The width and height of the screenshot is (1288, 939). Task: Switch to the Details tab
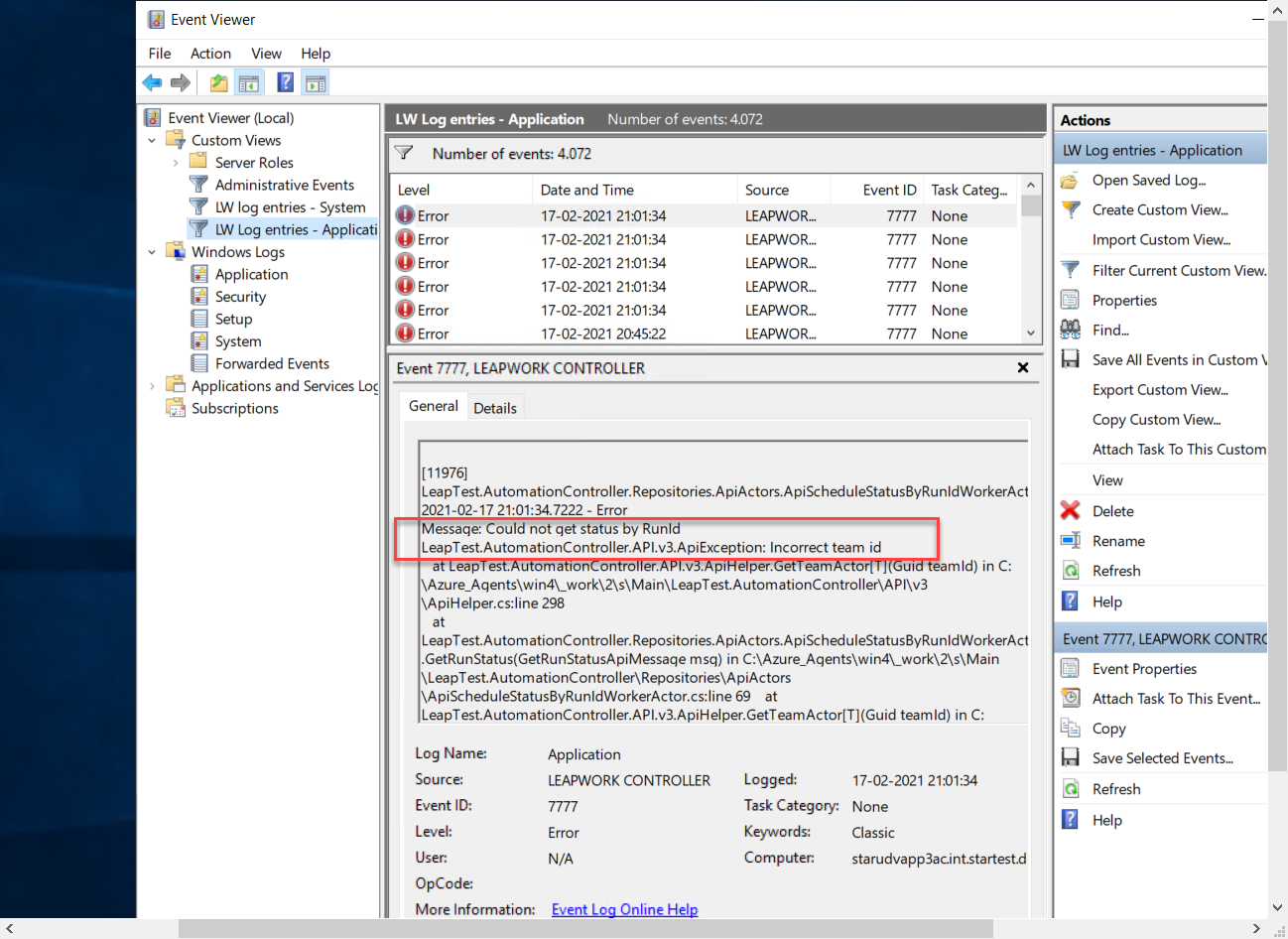[x=495, y=408]
